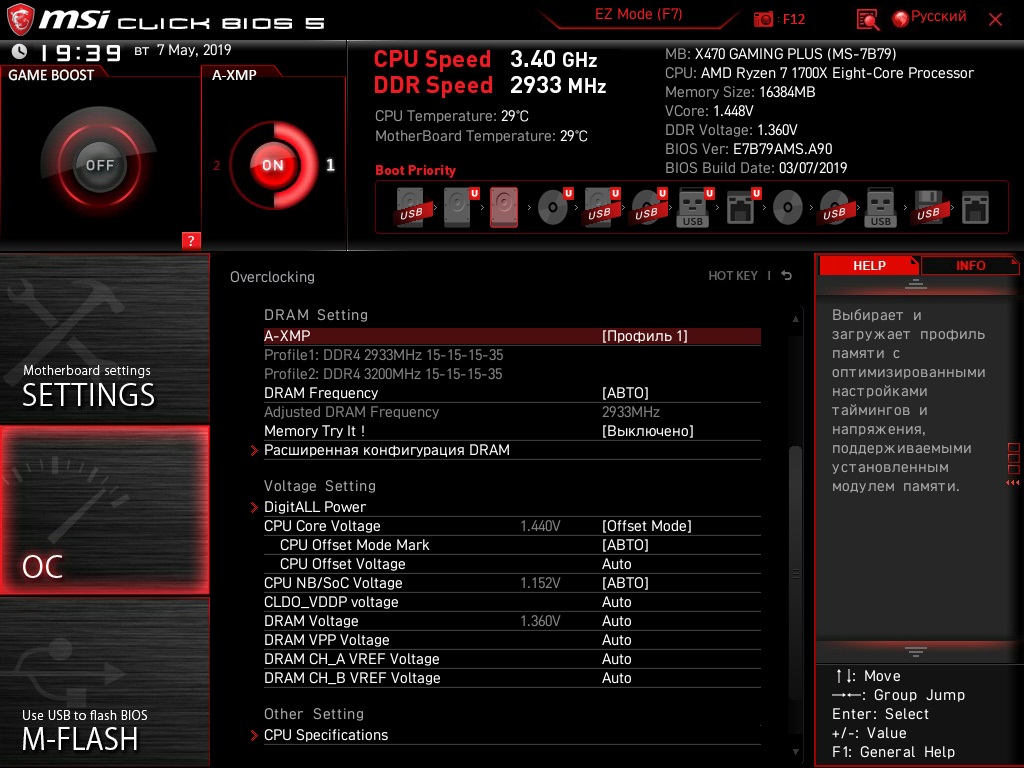
Task: Select the UEFI USB key boot icon
Action: pyautogui.click(x=696, y=208)
